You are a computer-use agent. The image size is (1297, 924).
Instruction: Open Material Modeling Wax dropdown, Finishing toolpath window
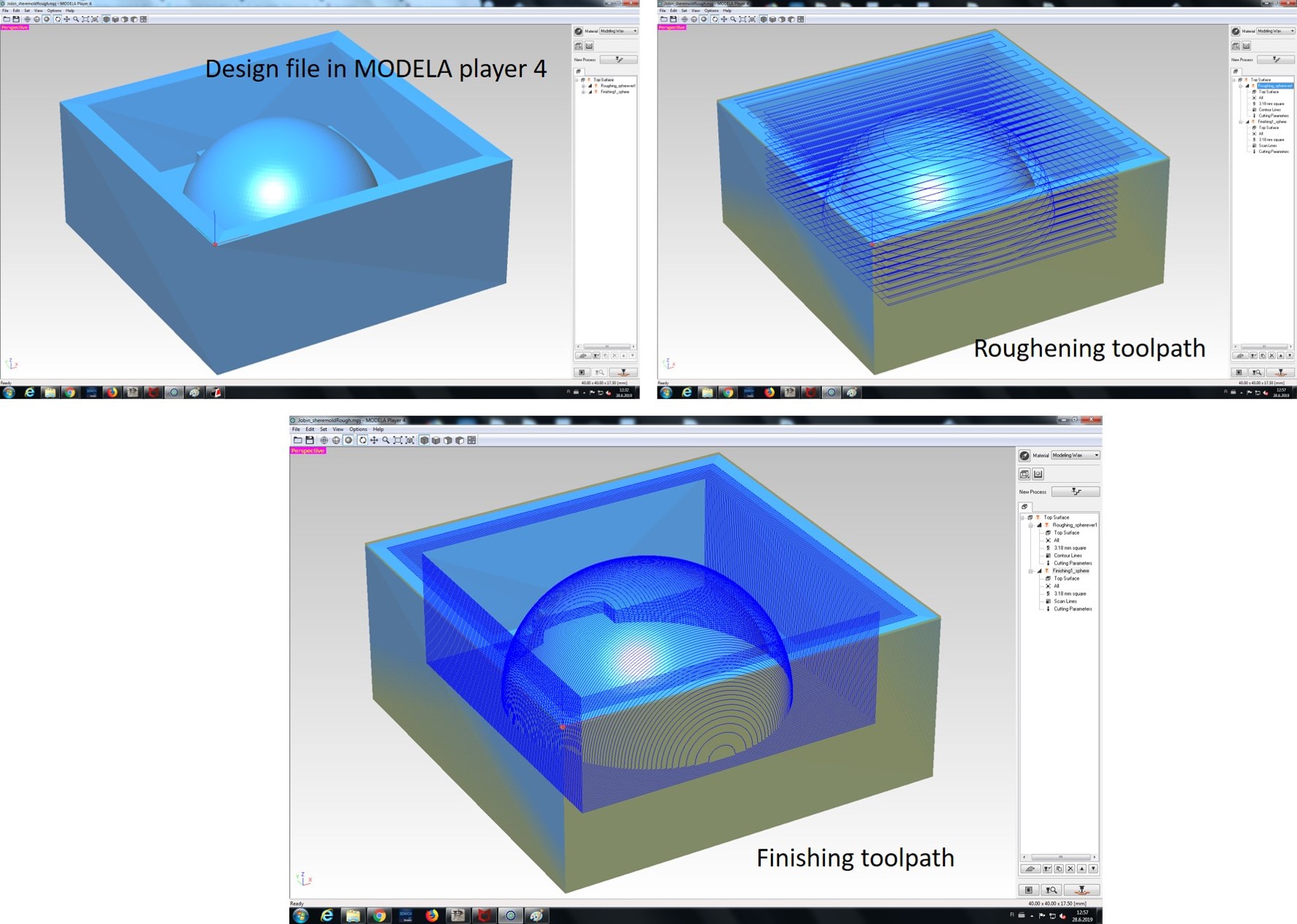tap(1076, 456)
